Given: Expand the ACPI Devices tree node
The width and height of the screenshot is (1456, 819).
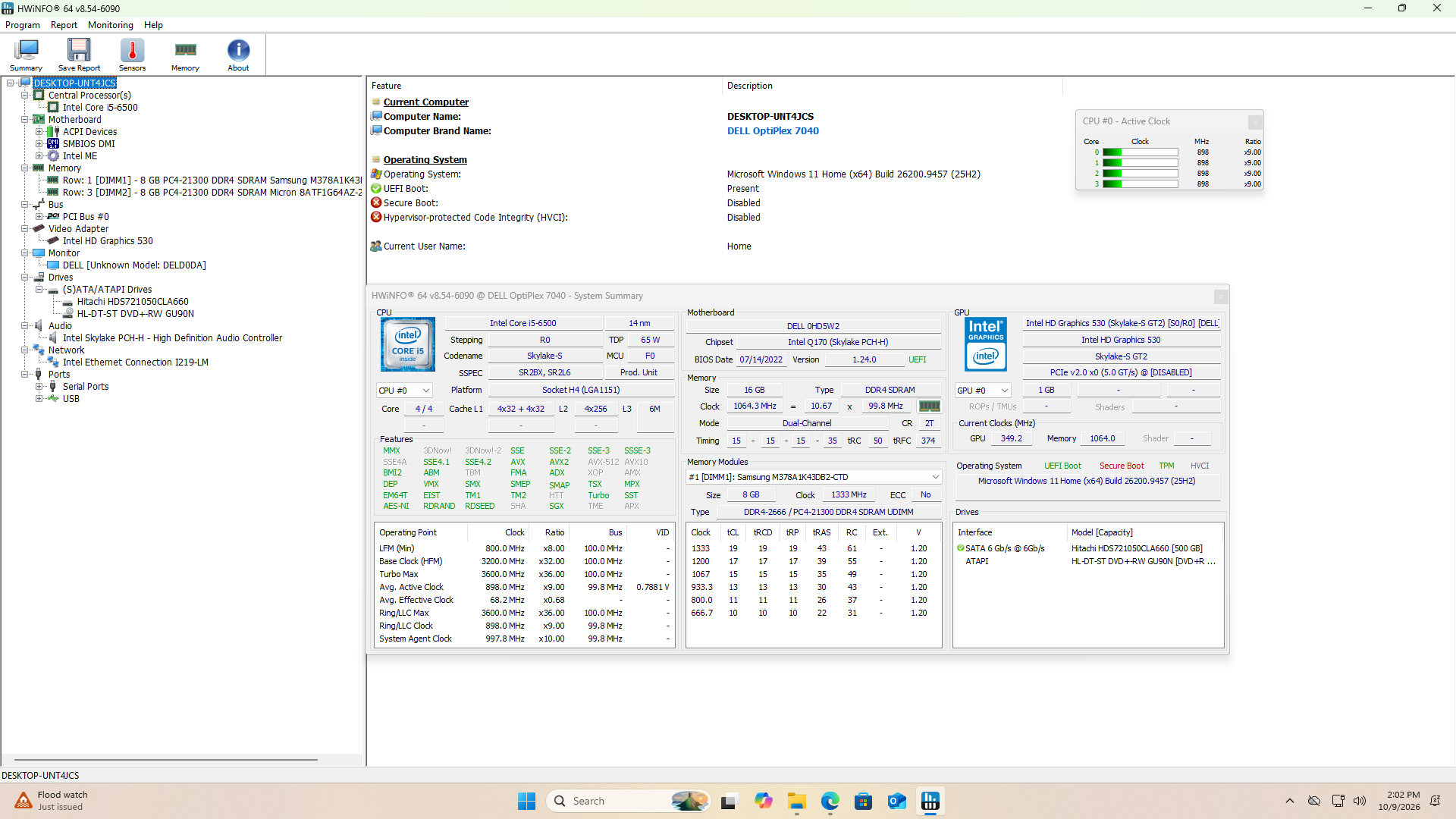Looking at the screenshot, I should [39, 132].
